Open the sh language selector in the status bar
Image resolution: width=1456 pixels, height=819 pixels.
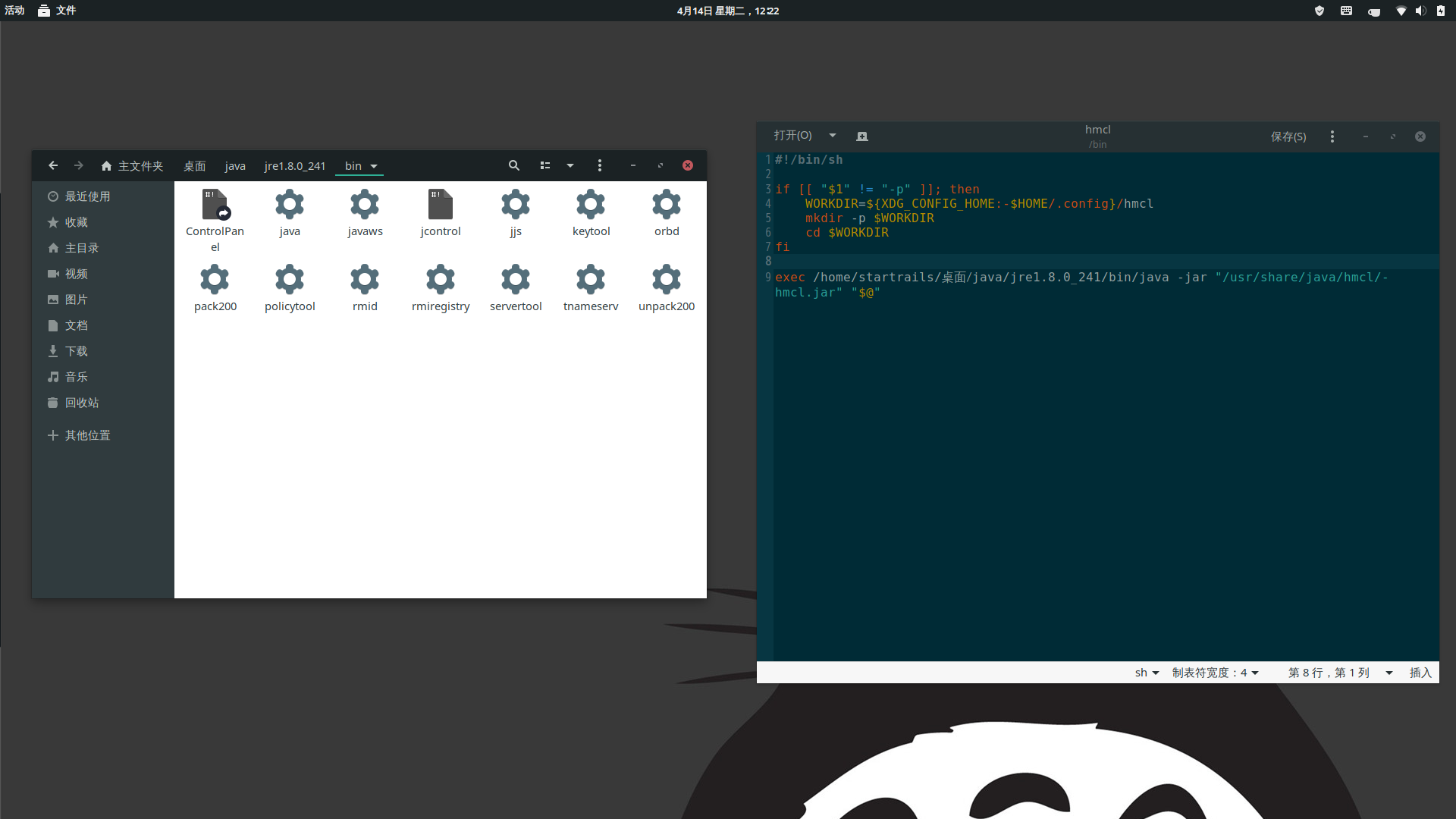pos(1146,673)
